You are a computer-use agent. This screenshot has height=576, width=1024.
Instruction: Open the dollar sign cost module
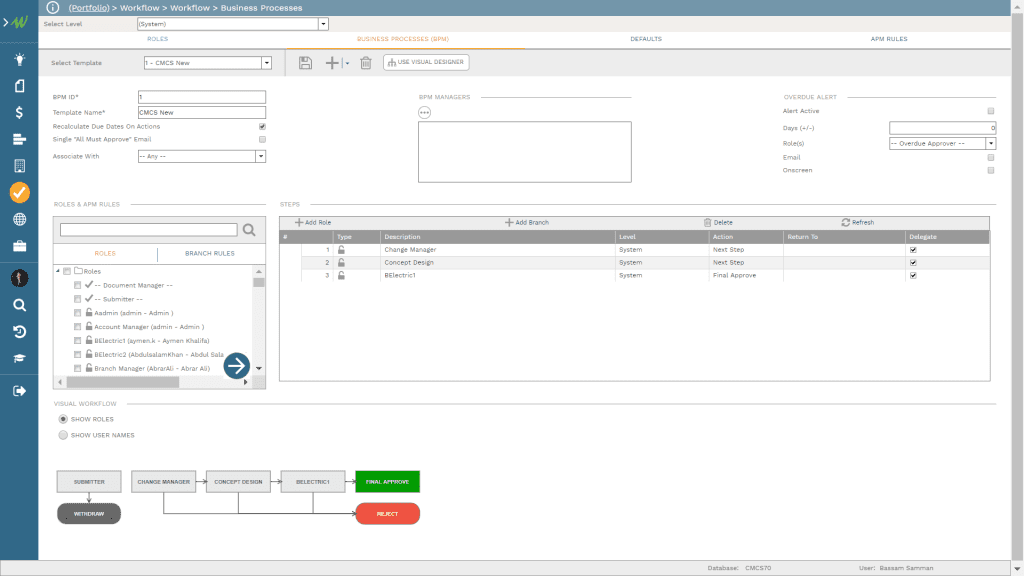click(x=20, y=112)
